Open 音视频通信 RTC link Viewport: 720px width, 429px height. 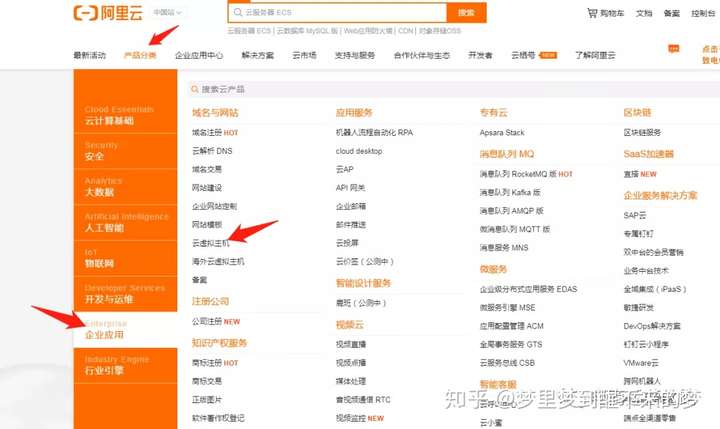[x=363, y=400]
